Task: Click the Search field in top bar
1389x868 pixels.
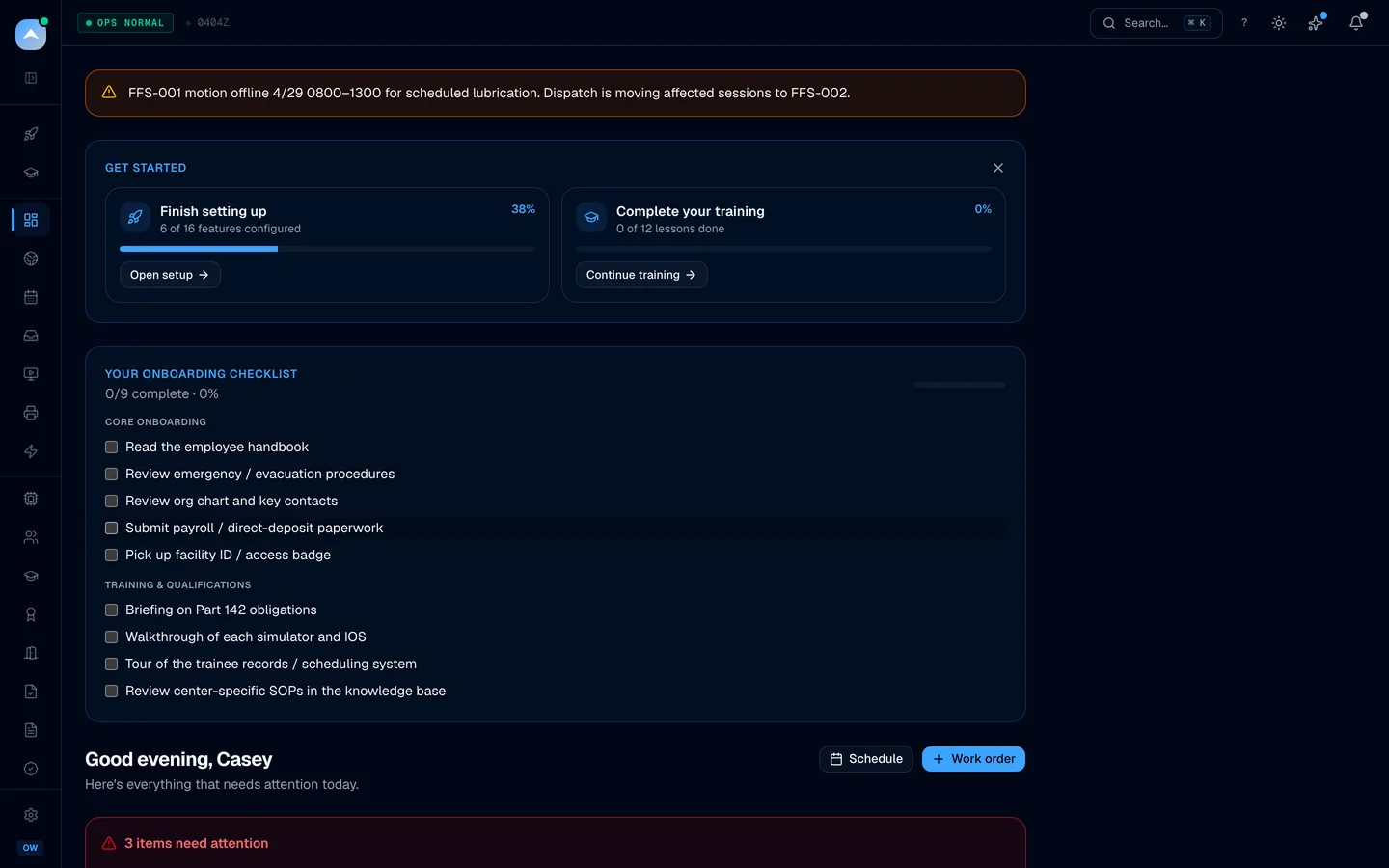Action: click(x=1156, y=23)
